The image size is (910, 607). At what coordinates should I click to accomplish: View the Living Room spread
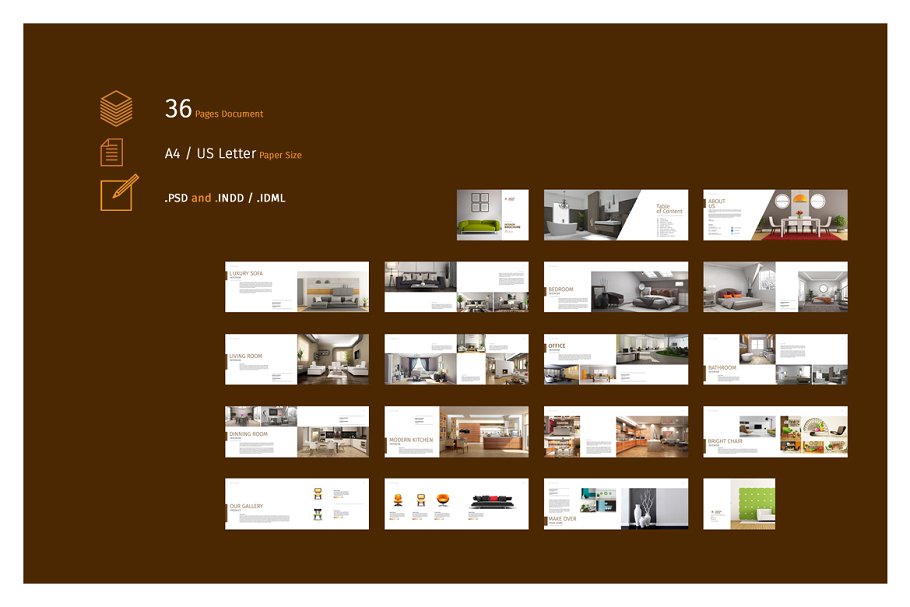(x=297, y=359)
